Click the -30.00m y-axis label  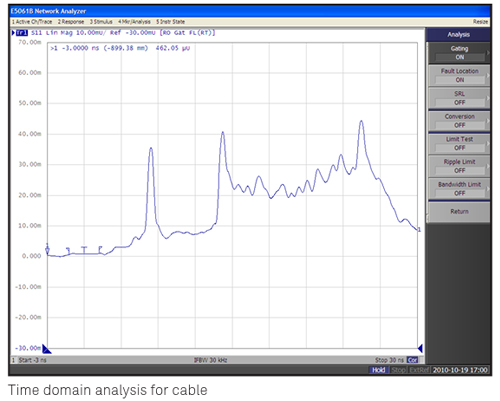click(28, 348)
